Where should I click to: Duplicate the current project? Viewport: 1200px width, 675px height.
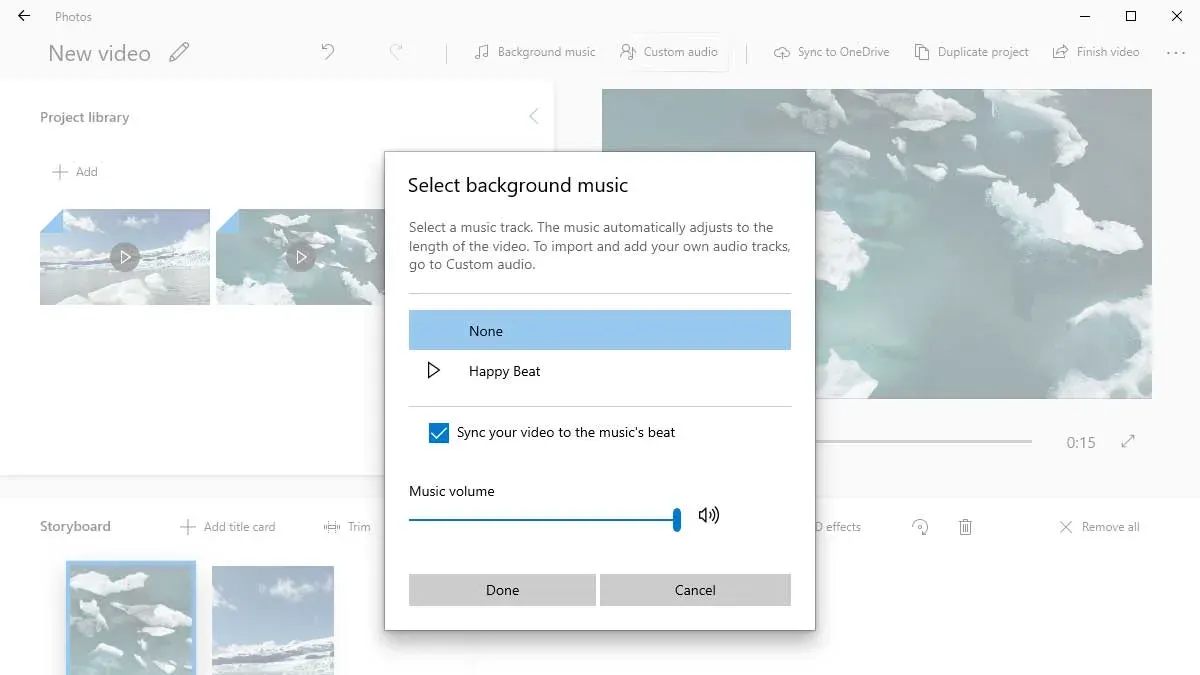pos(971,52)
